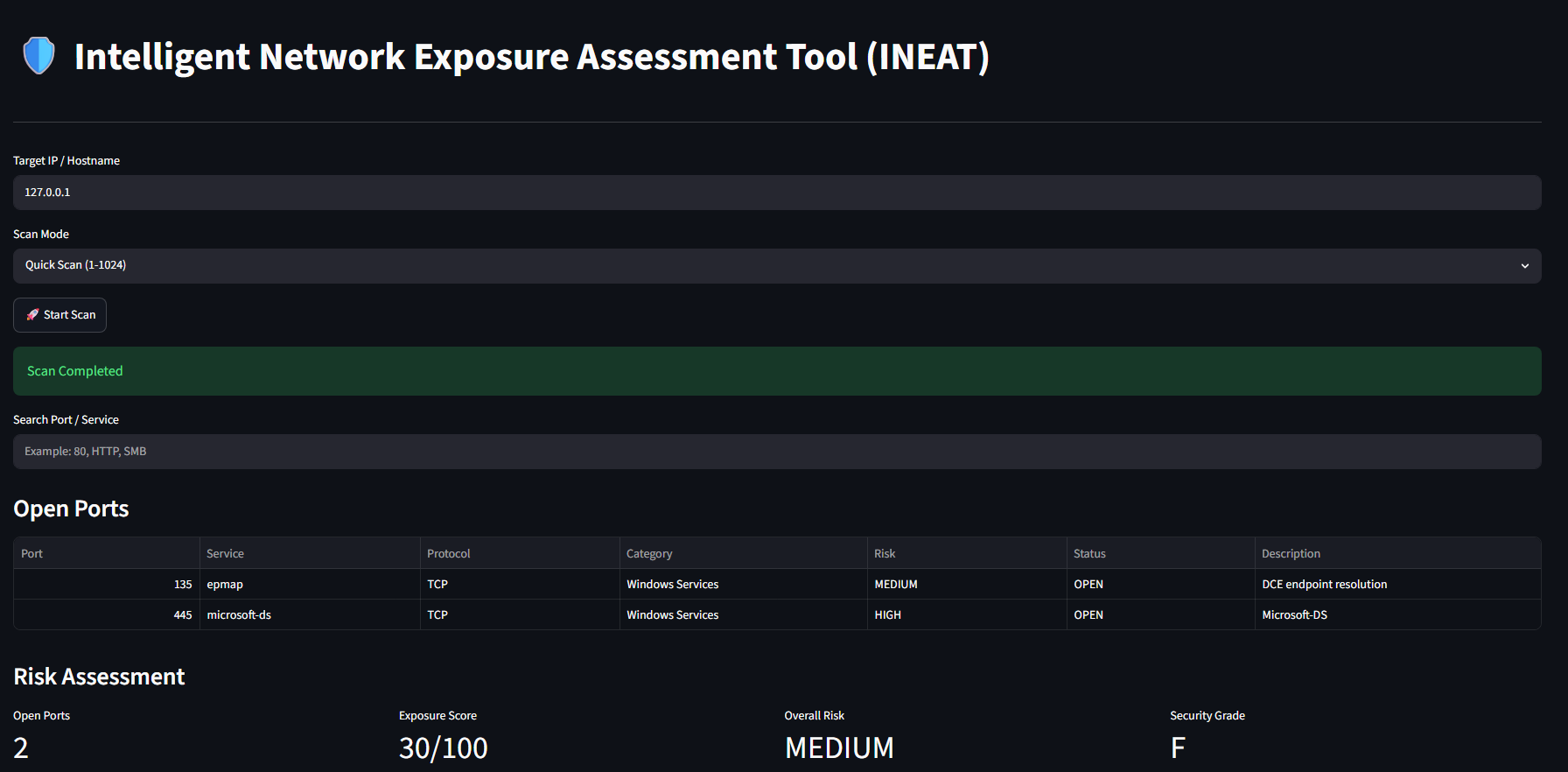Select the microsoft-ds service cell
1568x772 pixels.
[x=310, y=614]
